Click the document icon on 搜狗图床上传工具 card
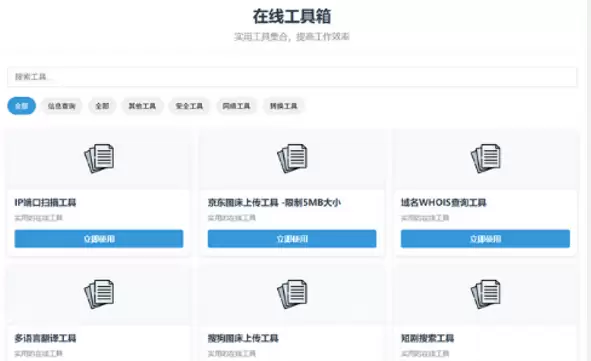The image size is (591, 361). coord(292,294)
